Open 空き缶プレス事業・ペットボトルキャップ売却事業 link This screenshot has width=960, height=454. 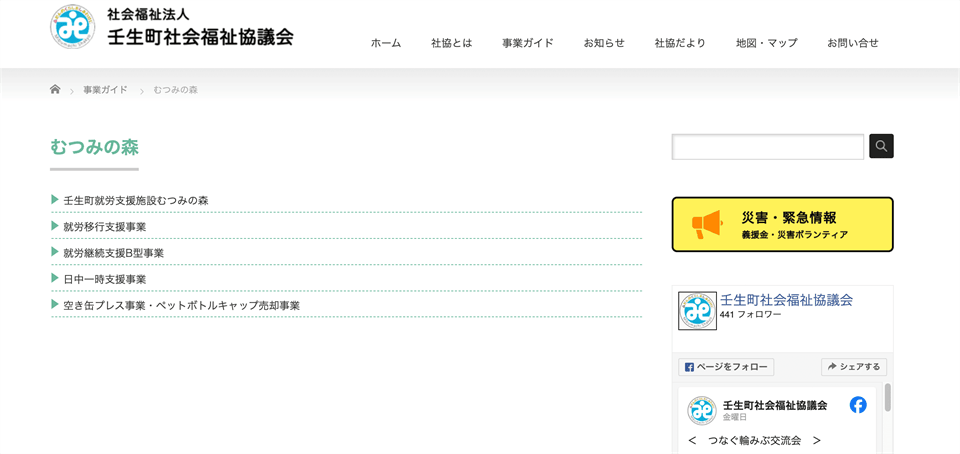coord(181,305)
